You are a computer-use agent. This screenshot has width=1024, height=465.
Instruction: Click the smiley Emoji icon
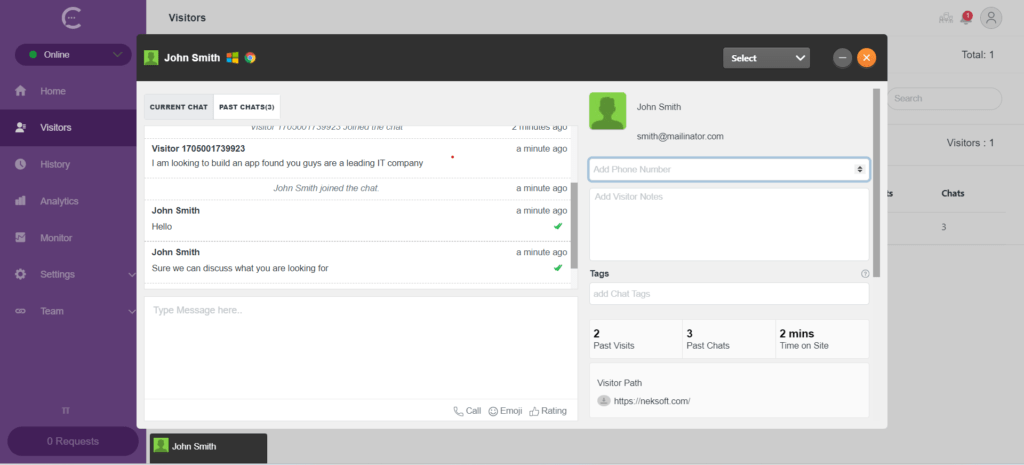tap(493, 411)
